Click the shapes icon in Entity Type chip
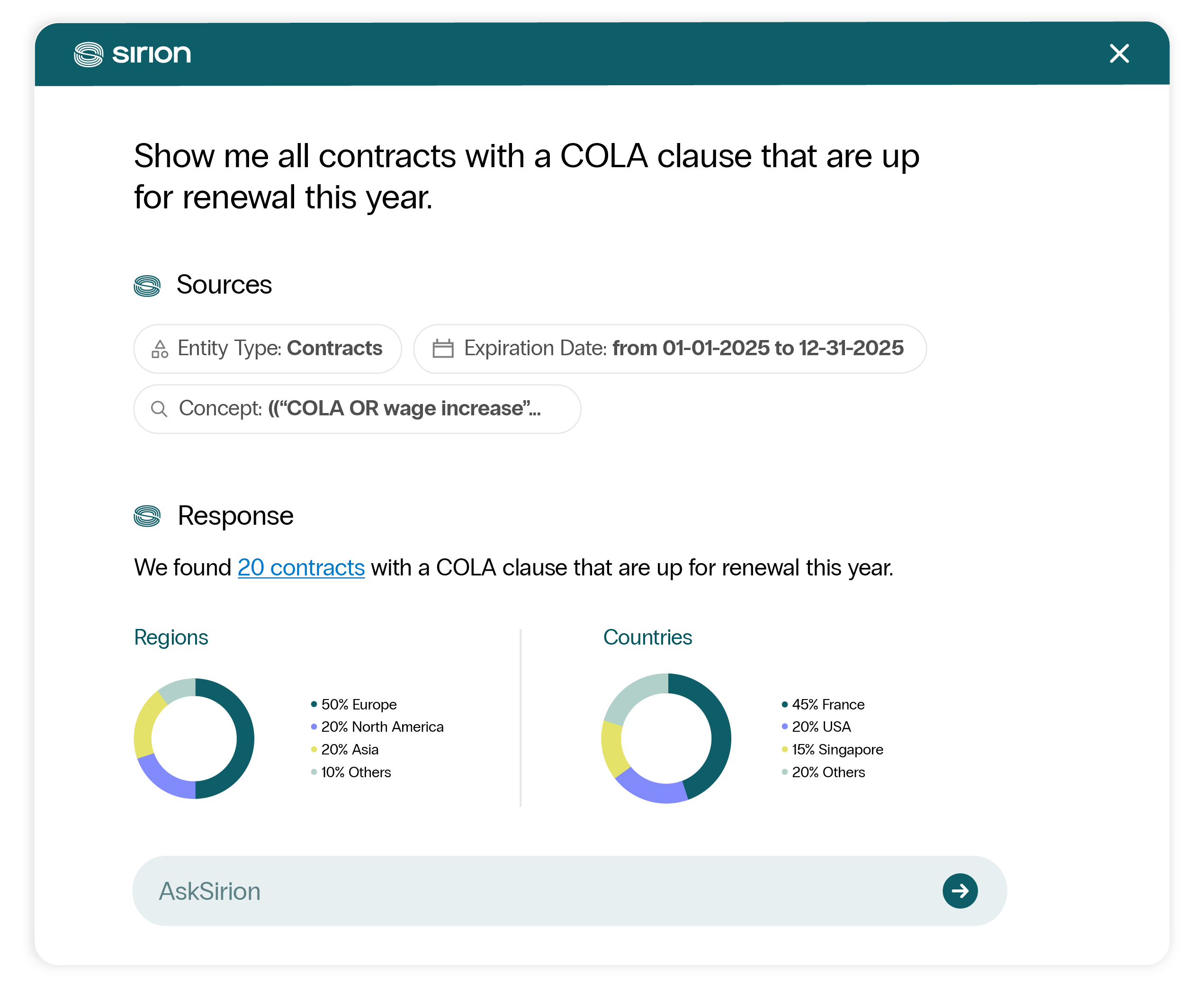The height and width of the screenshot is (987, 1204). click(160, 349)
